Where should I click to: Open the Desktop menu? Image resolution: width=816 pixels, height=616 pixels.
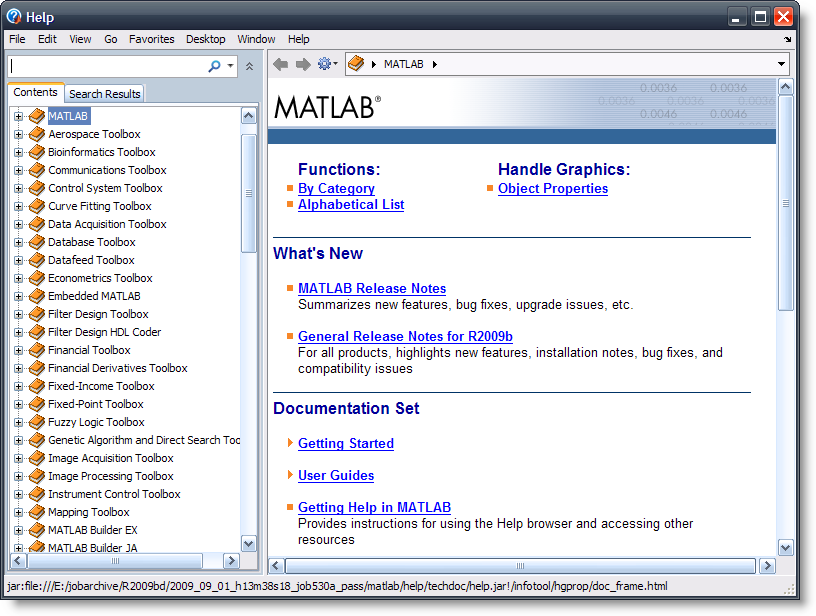pyautogui.click(x=206, y=39)
